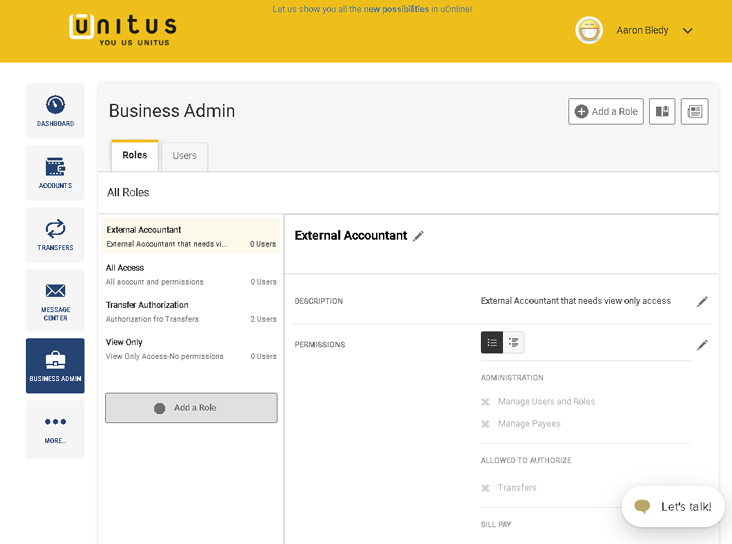Screen dimensions: 732x544
Task: Select the Transfer Authorization role
Action: click(191, 311)
